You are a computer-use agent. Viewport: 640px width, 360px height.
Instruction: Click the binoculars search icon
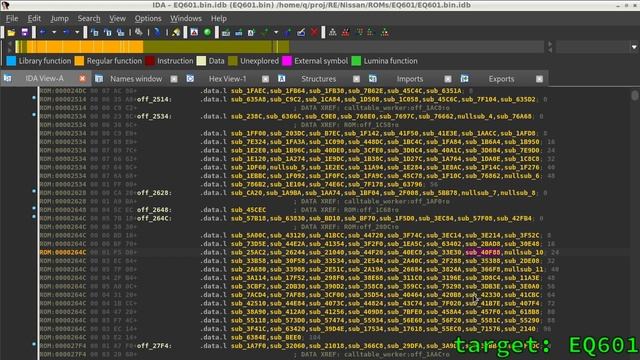point(139,32)
